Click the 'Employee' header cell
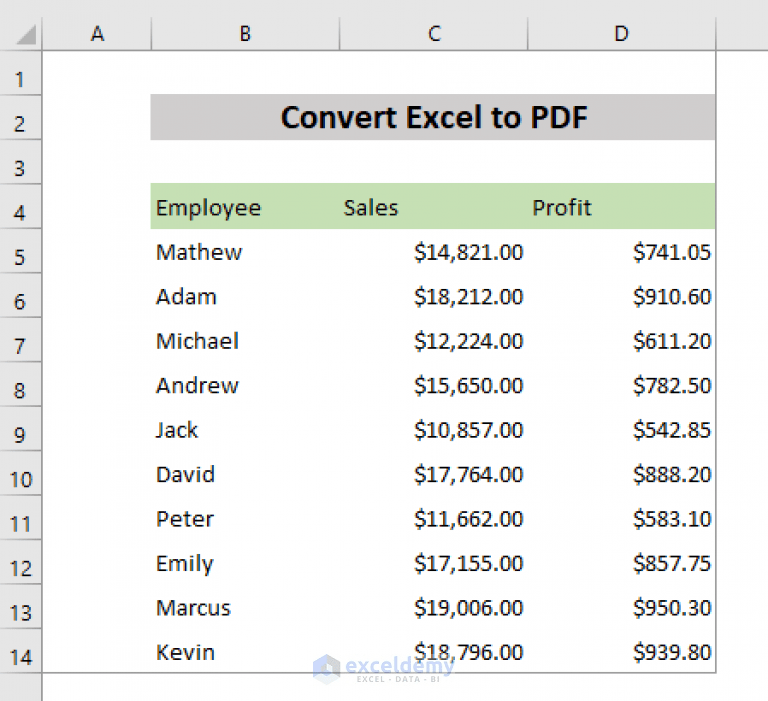Image resolution: width=768 pixels, height=701 pixels. pyautogui.click(x=245, y=206)
